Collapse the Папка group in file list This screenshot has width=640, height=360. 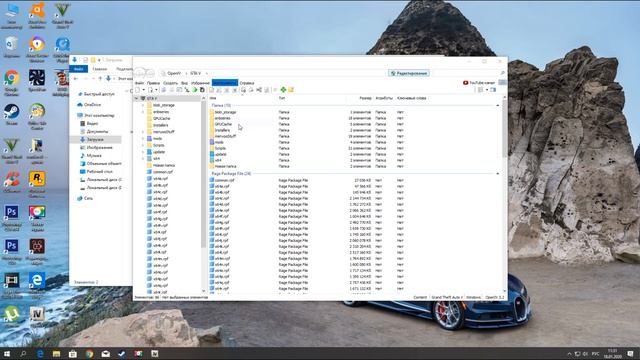(x=498, y=105)
